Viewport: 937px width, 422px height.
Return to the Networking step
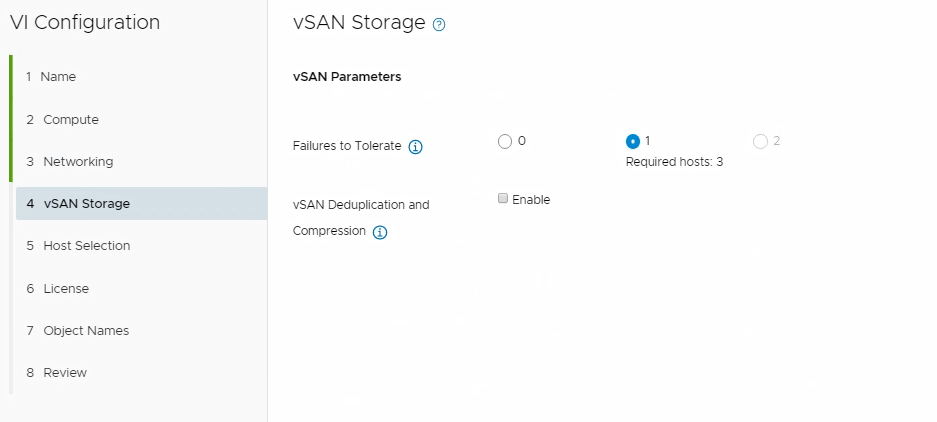coord(77,162)
